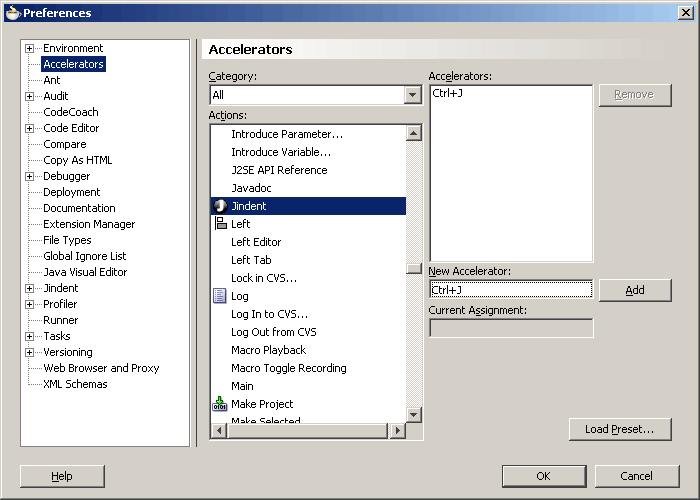This screenshot has width=700, height=500.
Task: Expand the Environment tree node
Action: (x=30, y=48)
